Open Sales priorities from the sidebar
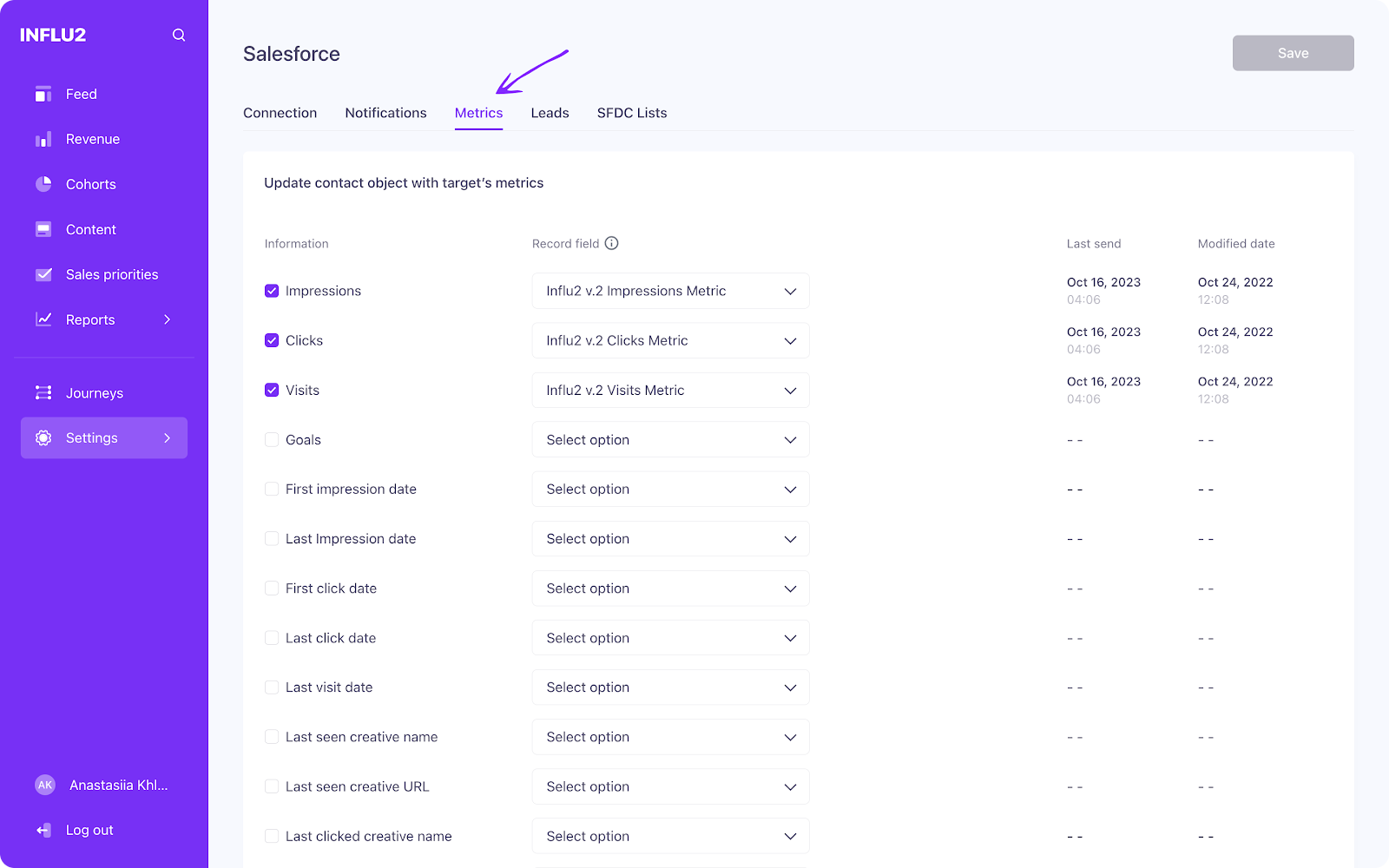Viewport: 1389px width, 868px height. (112, 274)
